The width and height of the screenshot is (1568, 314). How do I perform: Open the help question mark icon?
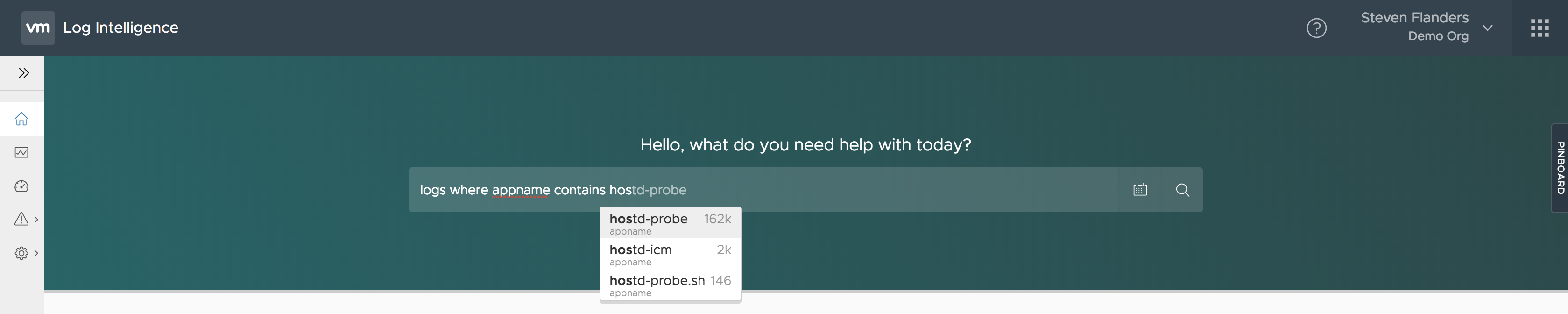(x=1316, y=28)
